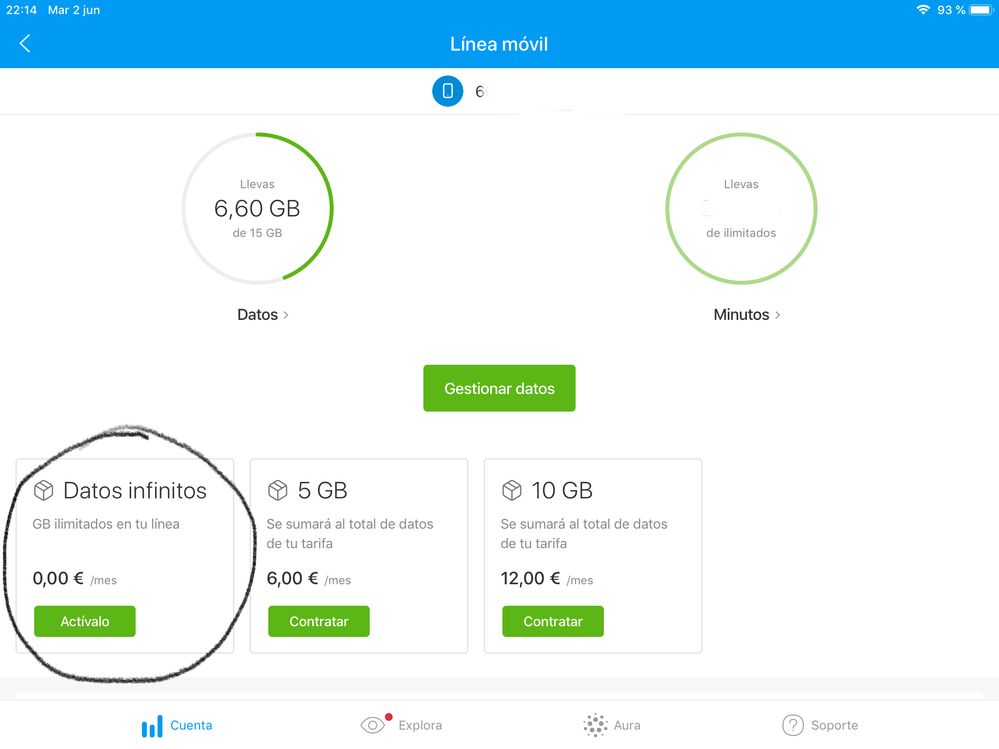Select the Datos infinitos card title

pos(134,490)
